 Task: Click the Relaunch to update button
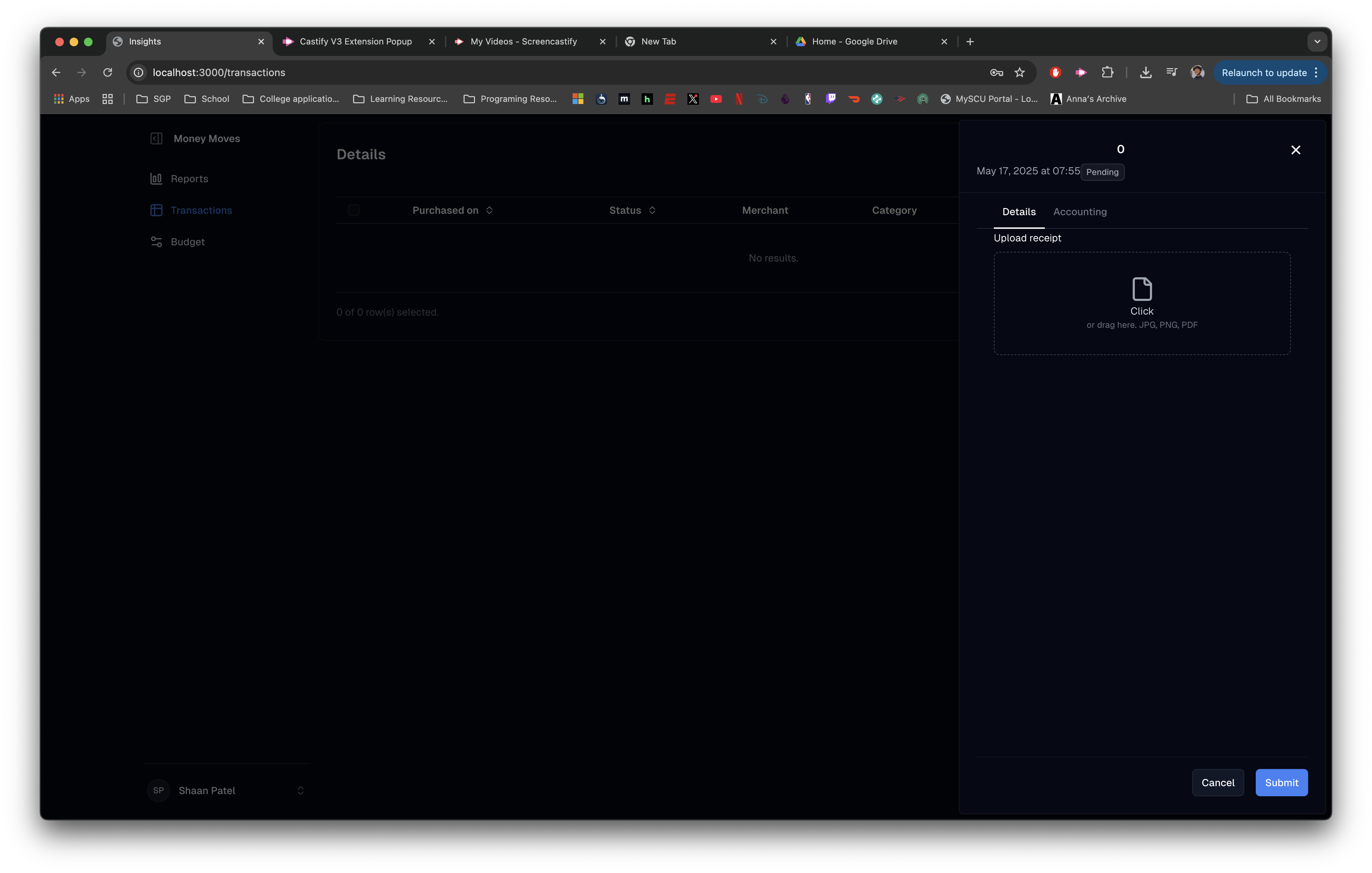coord(1263,72)
